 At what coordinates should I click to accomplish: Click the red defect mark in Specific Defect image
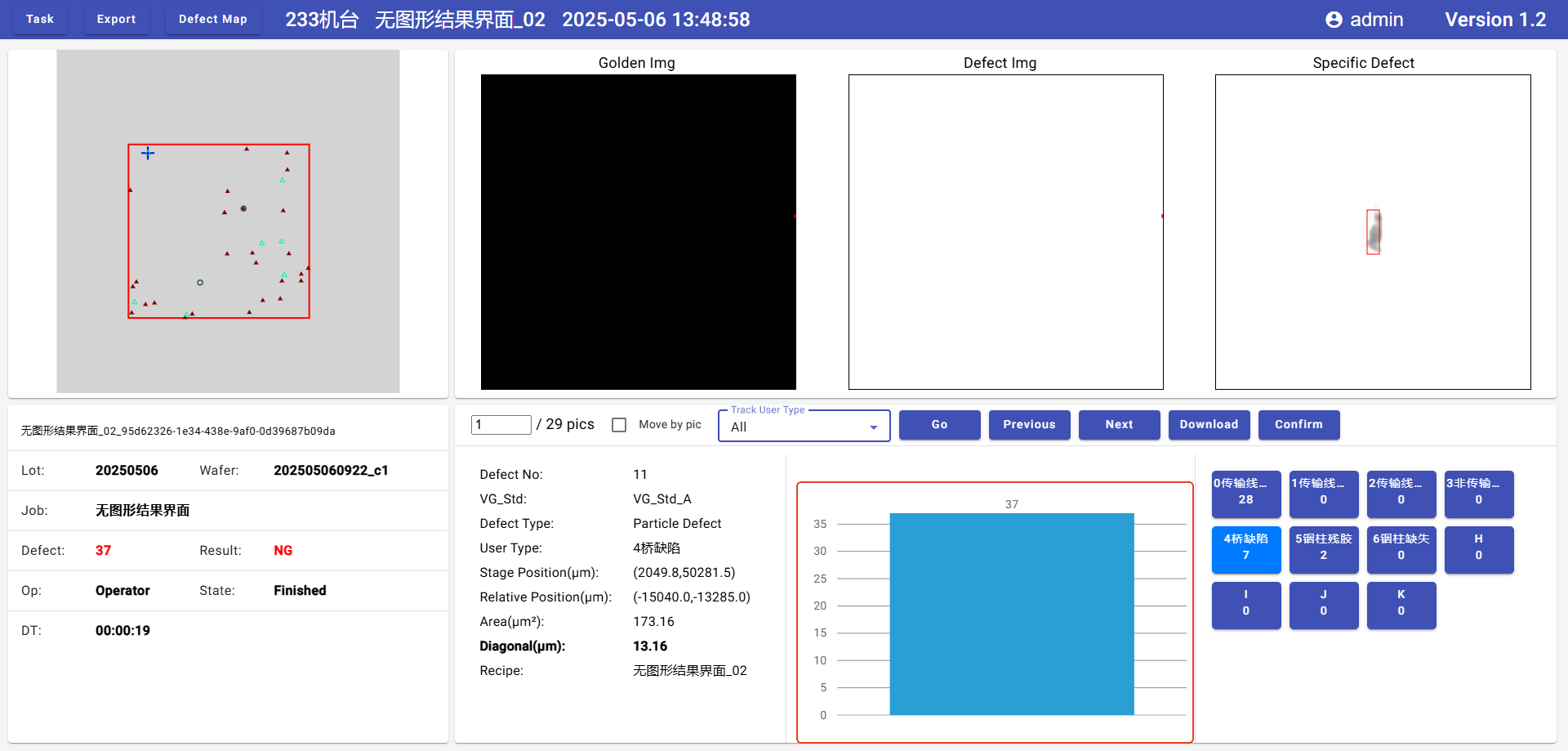[1373, 232]
